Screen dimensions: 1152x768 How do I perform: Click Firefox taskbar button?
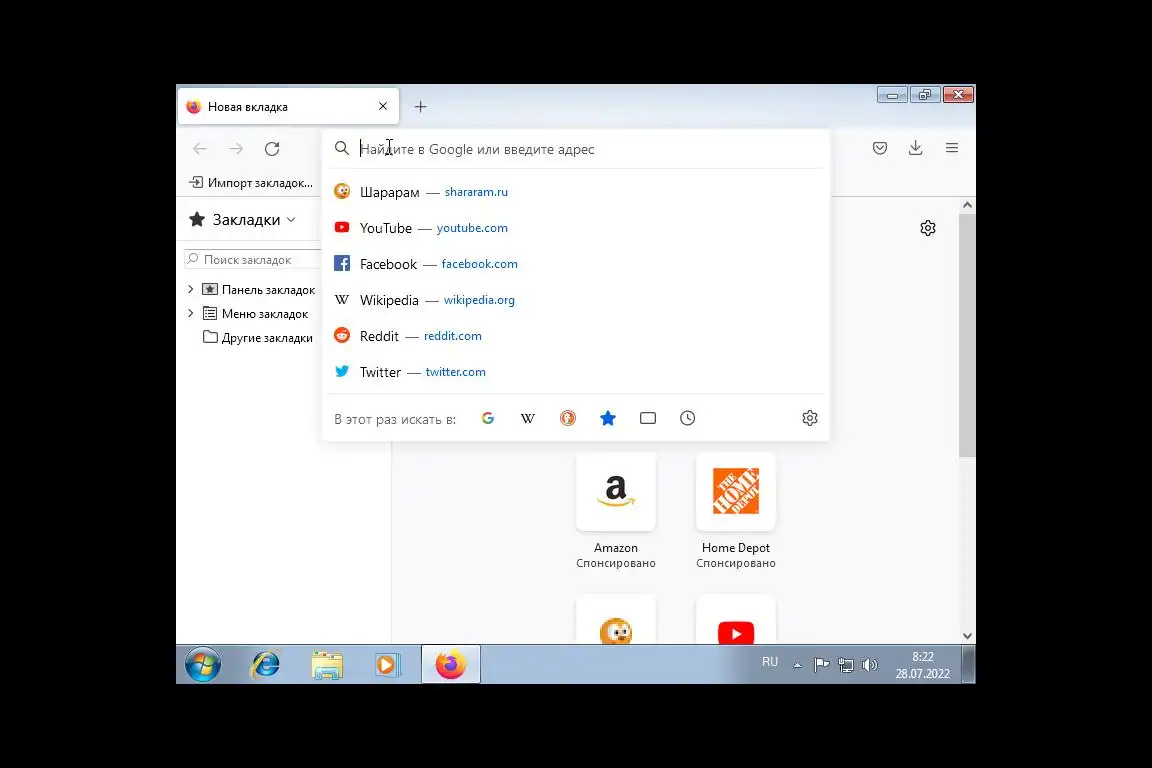450,664
